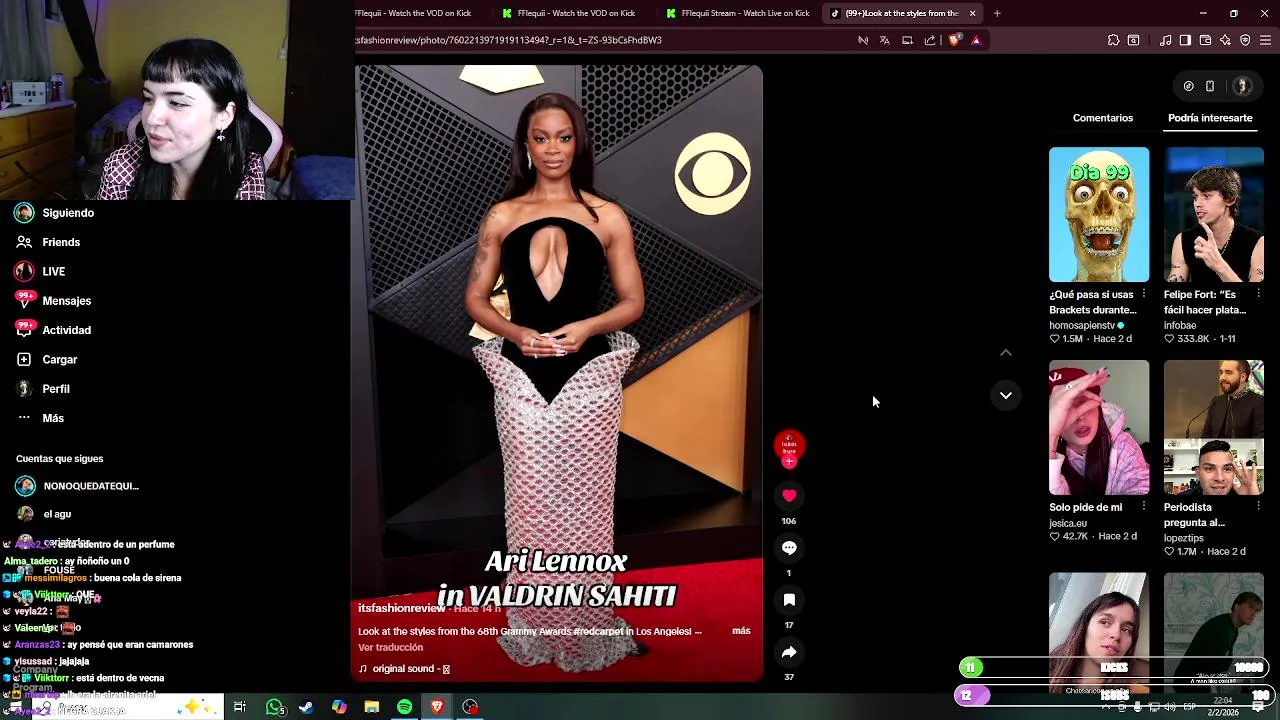Open the Día 99 skull video thumbnail

point(1099,214)
